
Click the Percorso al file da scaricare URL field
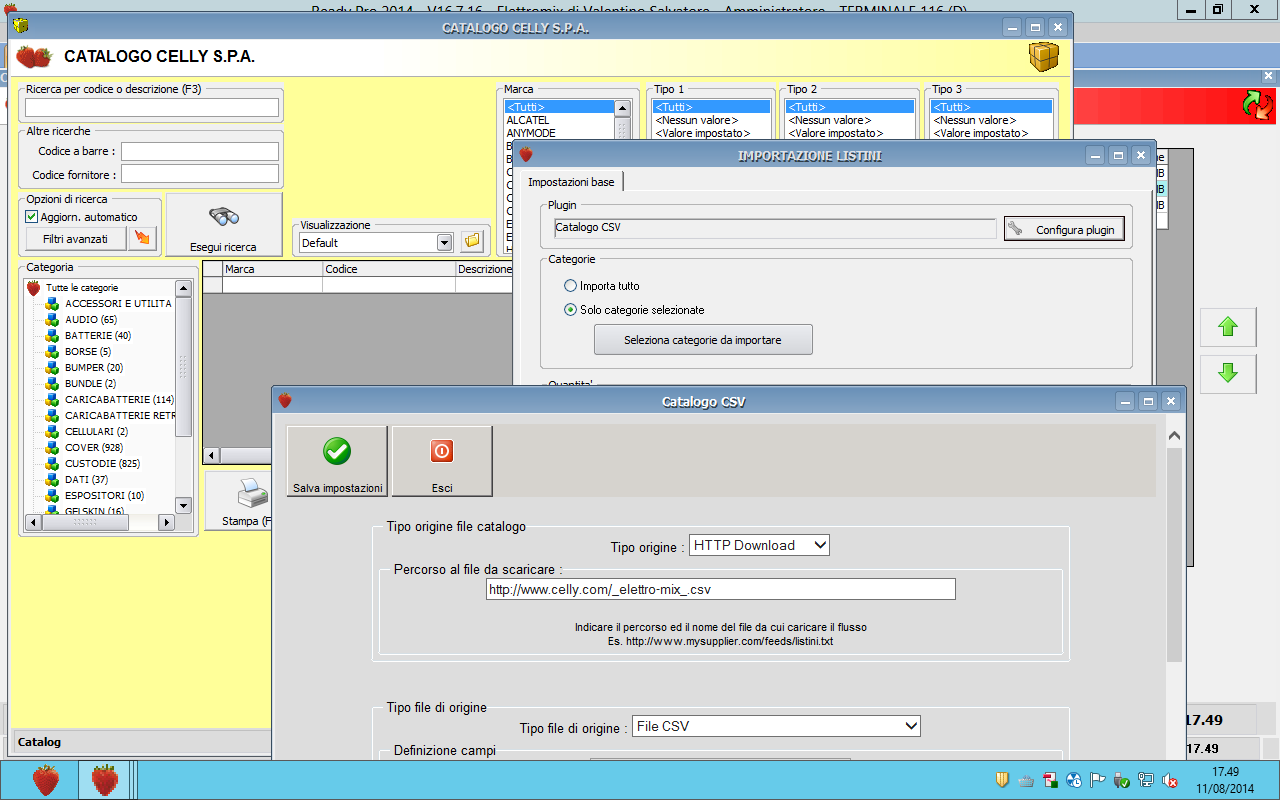(720, 590)
